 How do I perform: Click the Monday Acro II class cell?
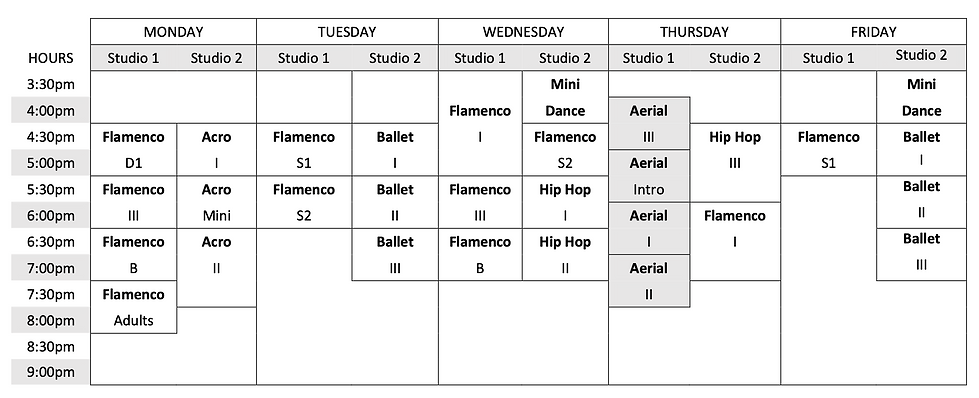pyautogui.click(x=217, y=267)
